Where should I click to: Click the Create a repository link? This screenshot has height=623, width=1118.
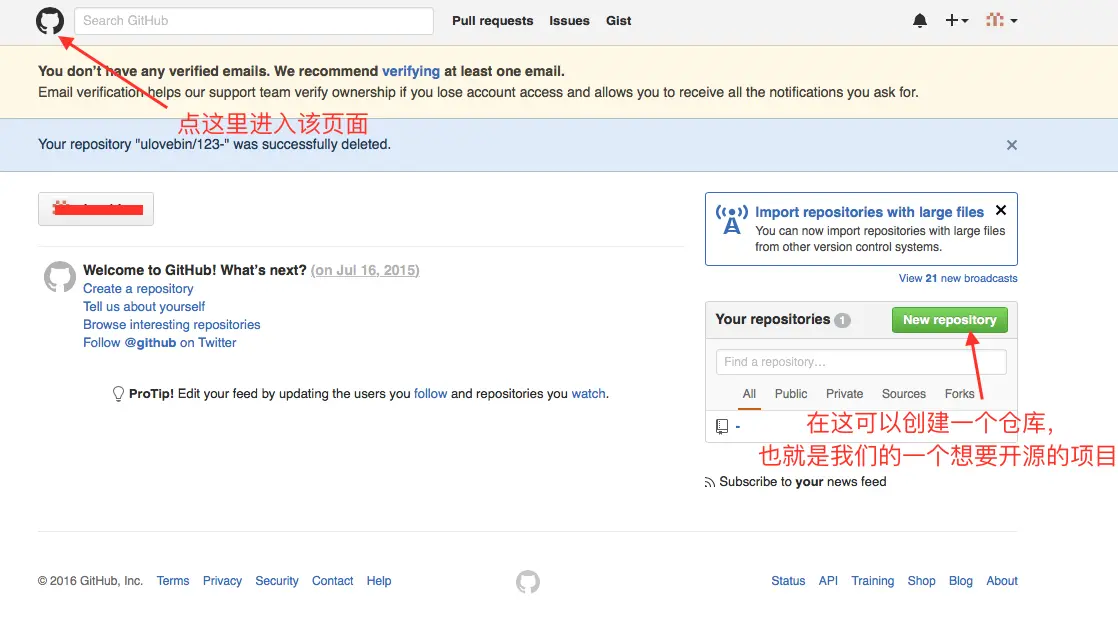pos(138,289)
